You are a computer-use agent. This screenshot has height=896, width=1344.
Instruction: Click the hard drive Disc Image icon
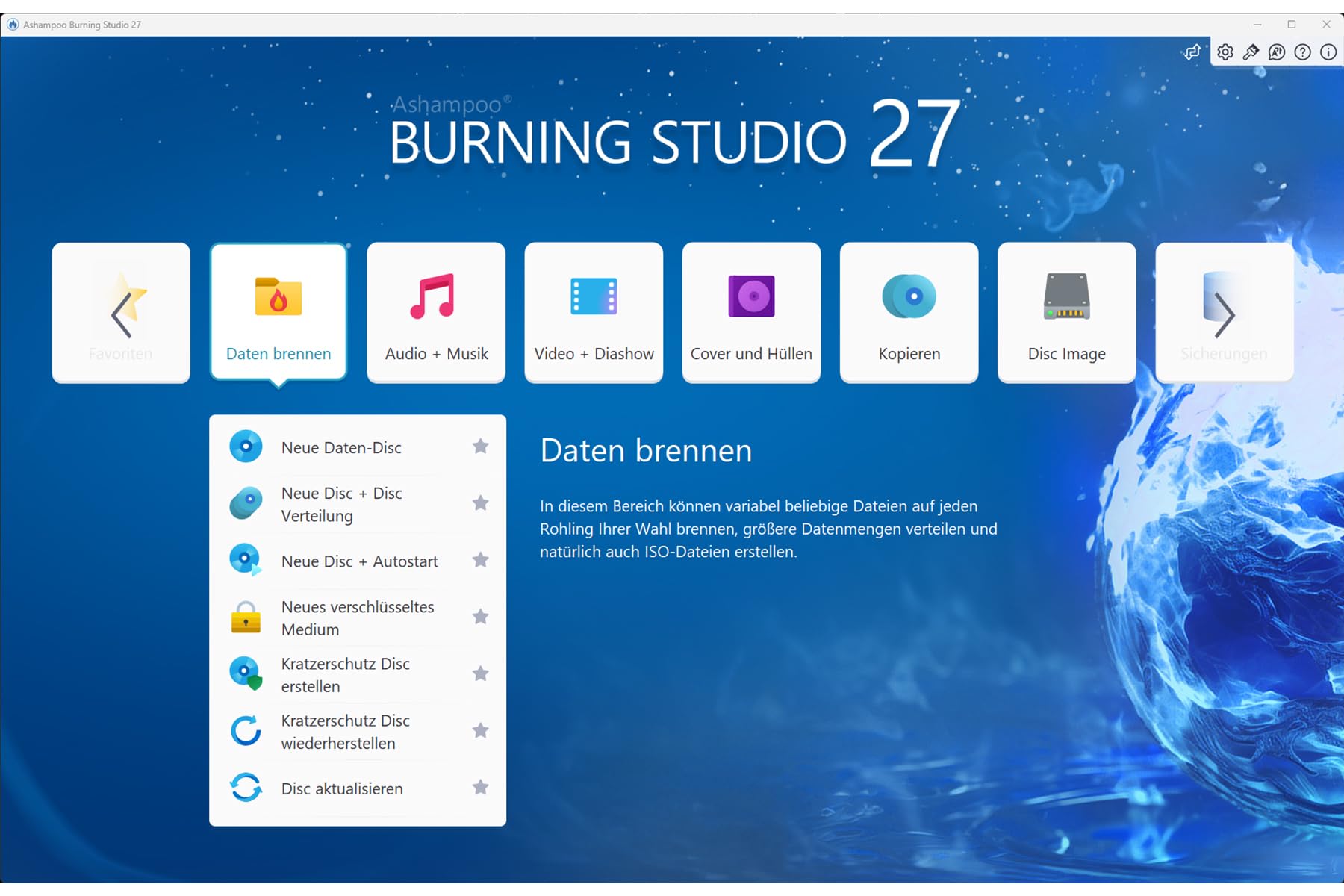pos(1066,296)
